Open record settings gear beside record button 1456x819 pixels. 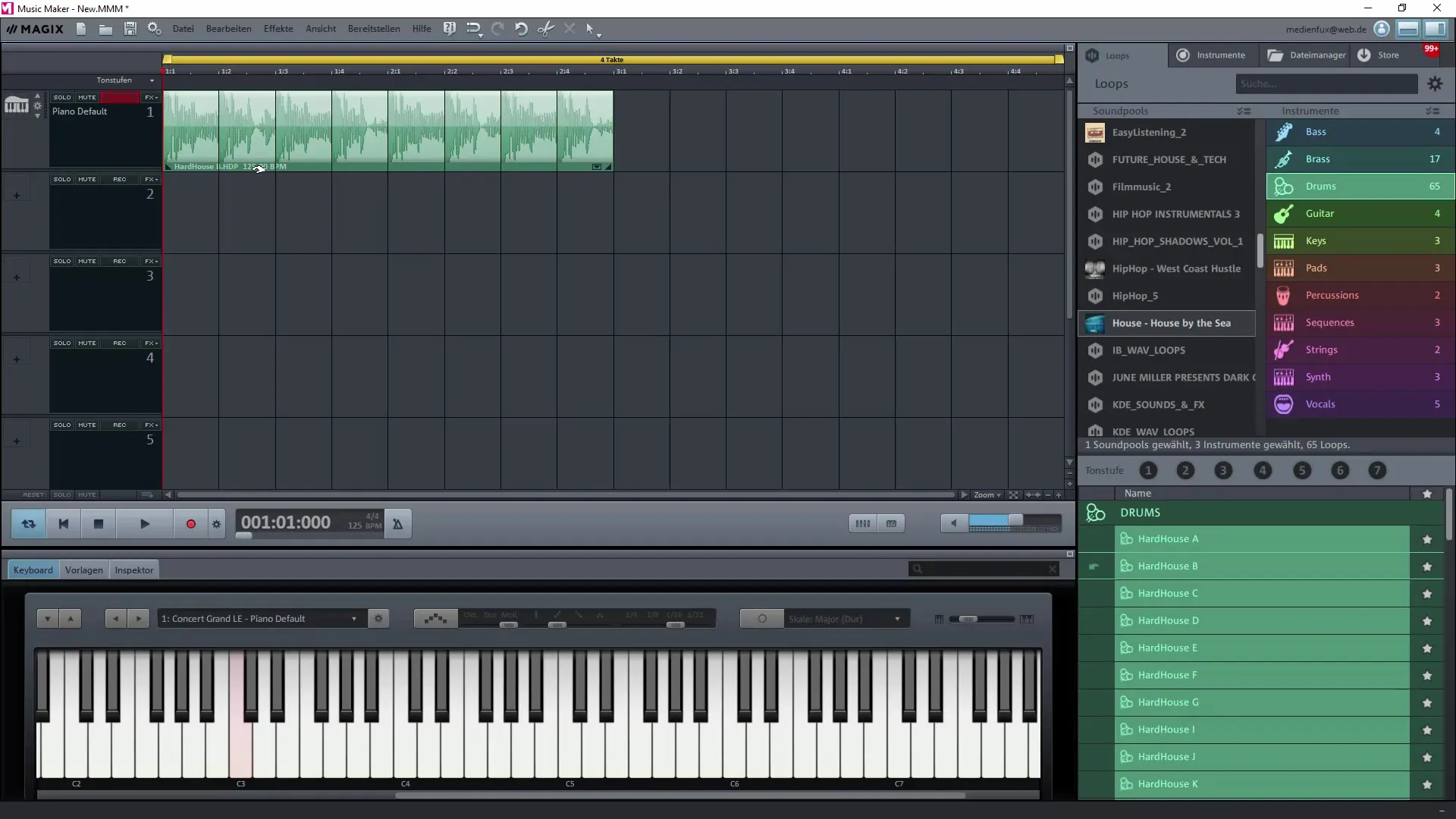coord(217,524)
